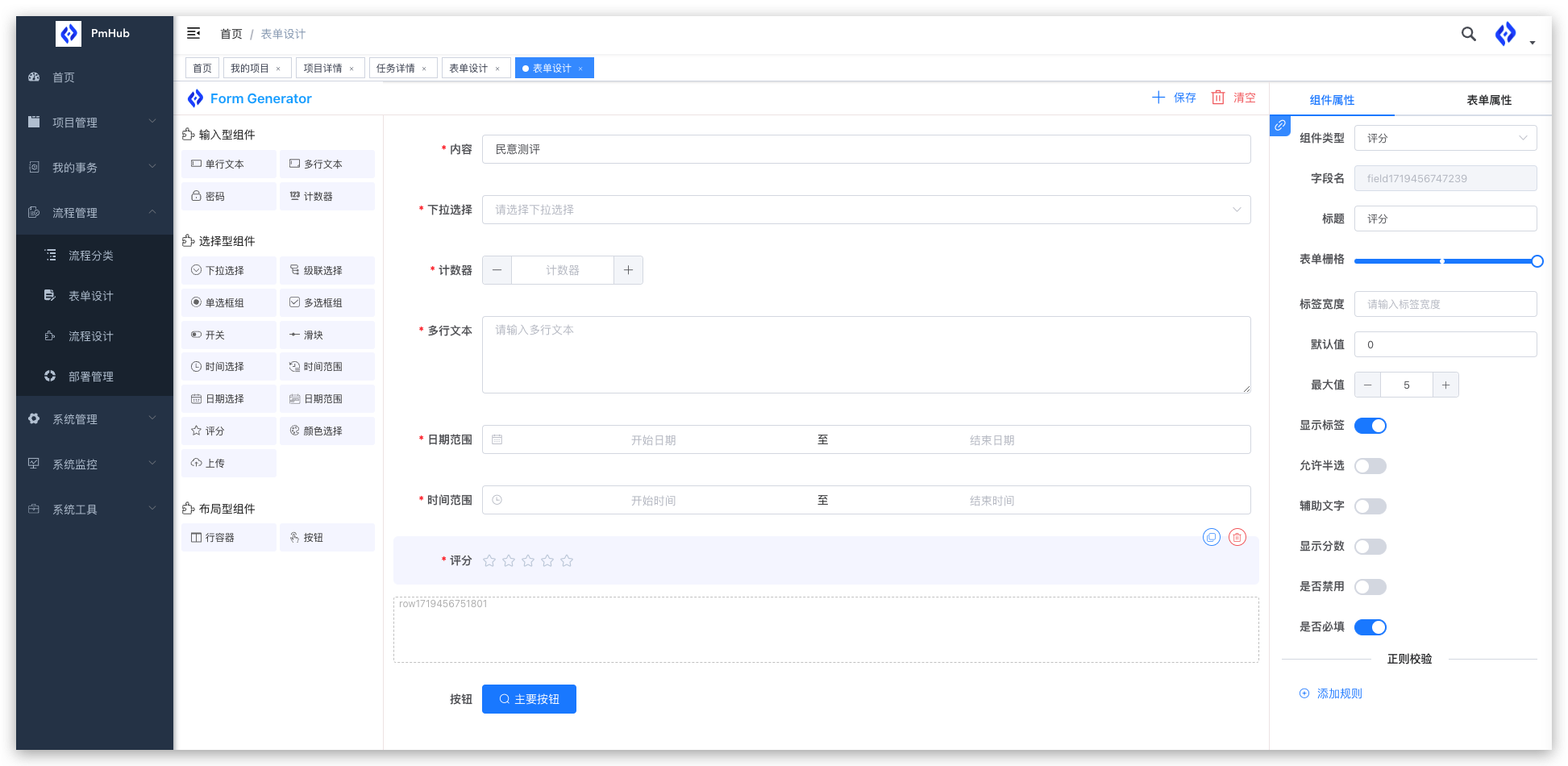Image resolution: width=1568 pixels, height=766 pixels.
Task: Add the 行容器 row container component
Action: click(x=229, y=537)
